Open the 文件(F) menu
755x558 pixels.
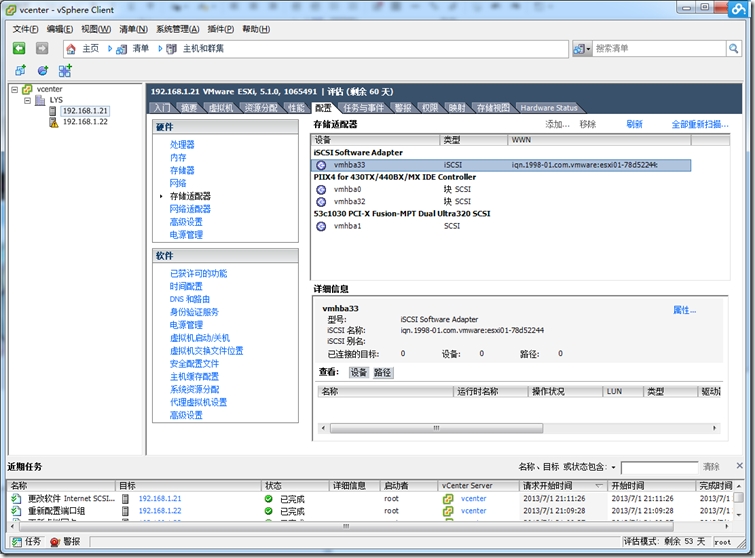[26, 29]
